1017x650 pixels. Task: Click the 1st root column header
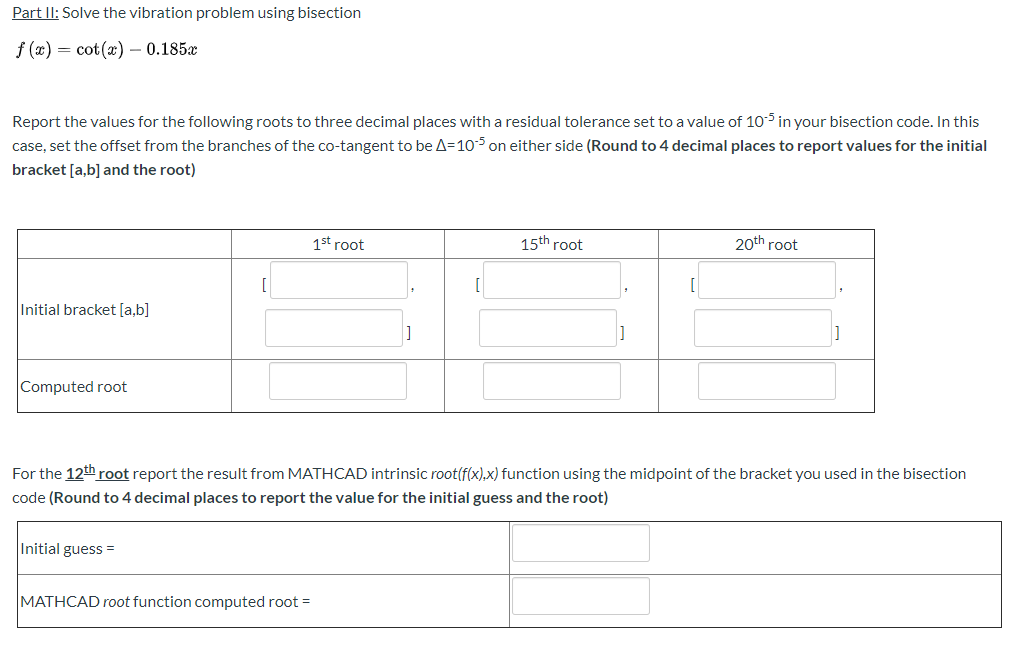point(337,243)
